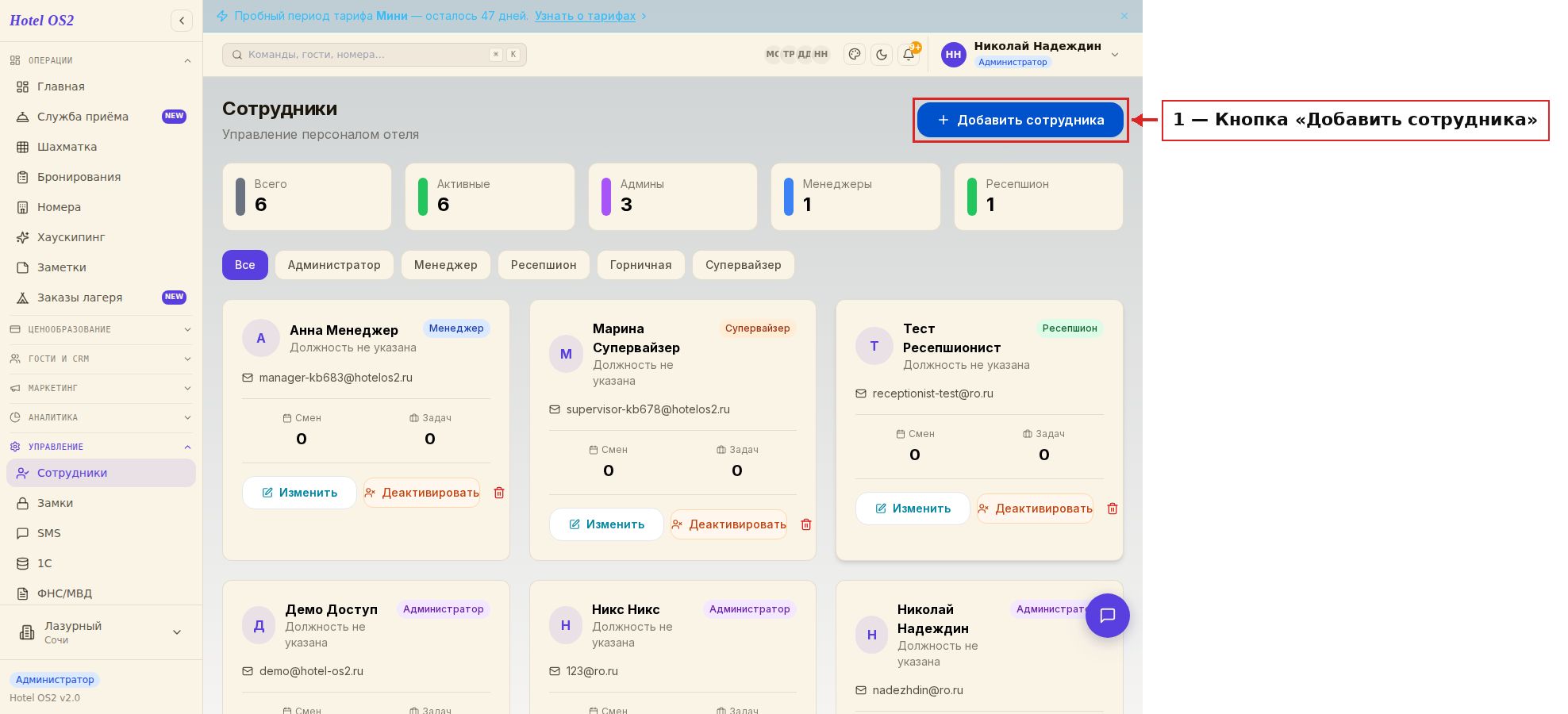Delete Марина Супервайзер with trash icon
Viewport: 1568px width, 714px height.
pos(806,524)
